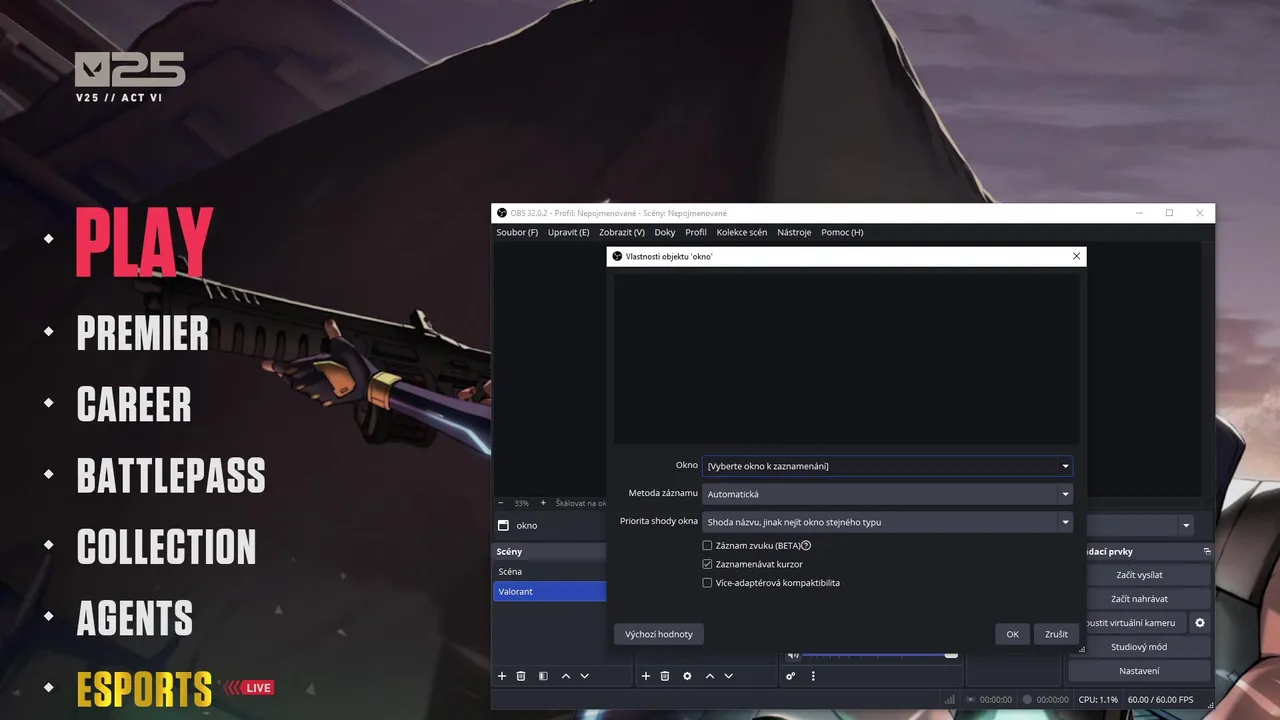The height and width of the screenshot is (720, 1280).
Task: Select the Scéna scene in list
Action: pos(549,571)
